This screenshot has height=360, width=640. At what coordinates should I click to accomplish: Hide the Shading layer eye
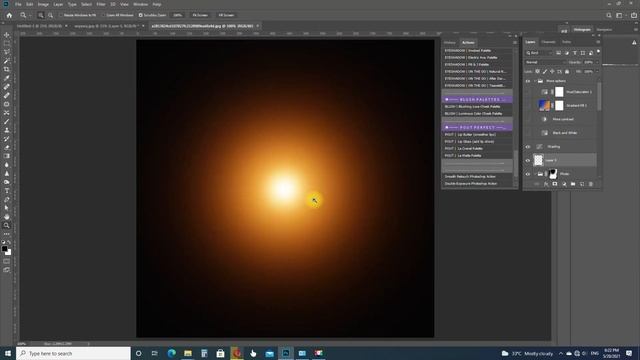pyautogui.click(x=528, y=147)
